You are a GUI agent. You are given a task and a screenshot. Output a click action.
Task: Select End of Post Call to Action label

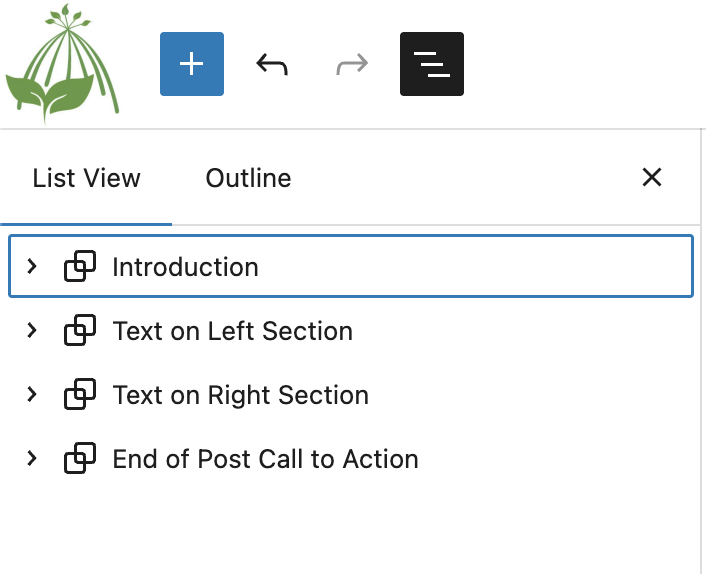point(265,459)
